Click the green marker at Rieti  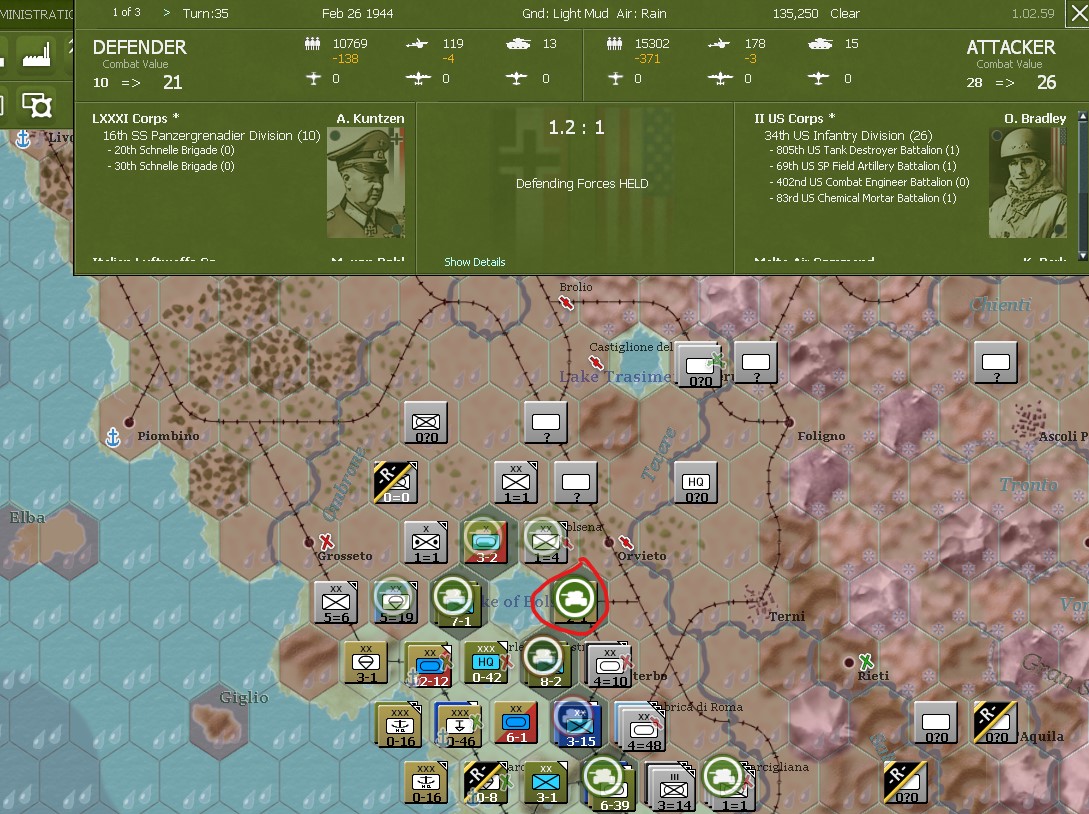click(865, 661)
